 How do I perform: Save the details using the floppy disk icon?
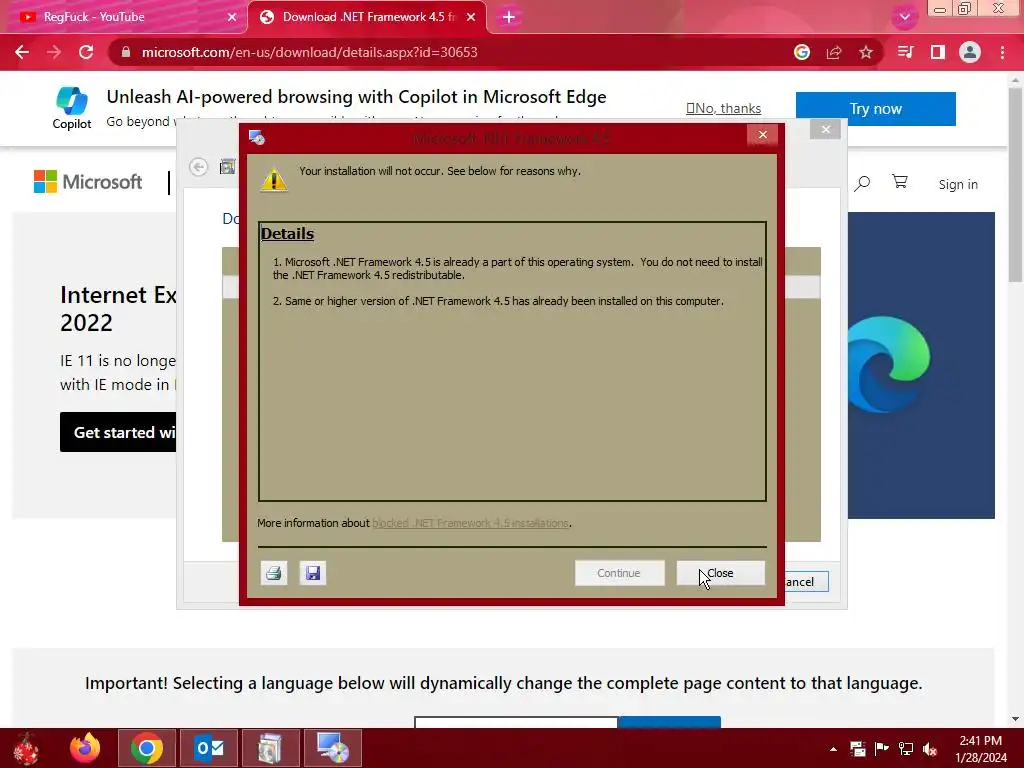click(x=313, y=573)
